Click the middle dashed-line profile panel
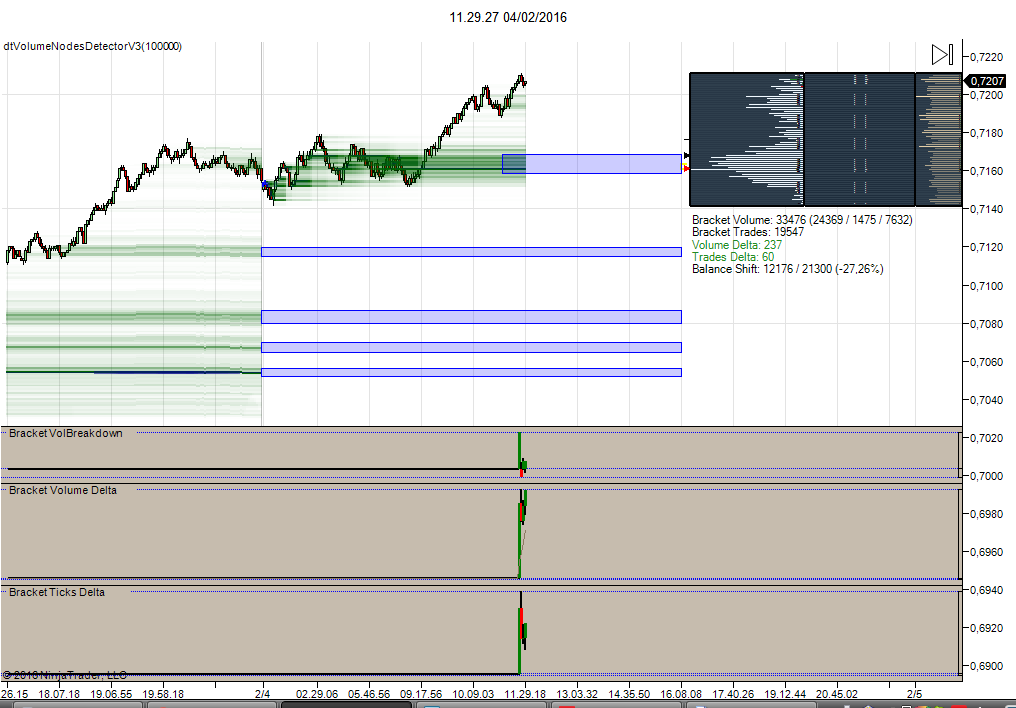The image size is (1016, 708). pos(859,139)
